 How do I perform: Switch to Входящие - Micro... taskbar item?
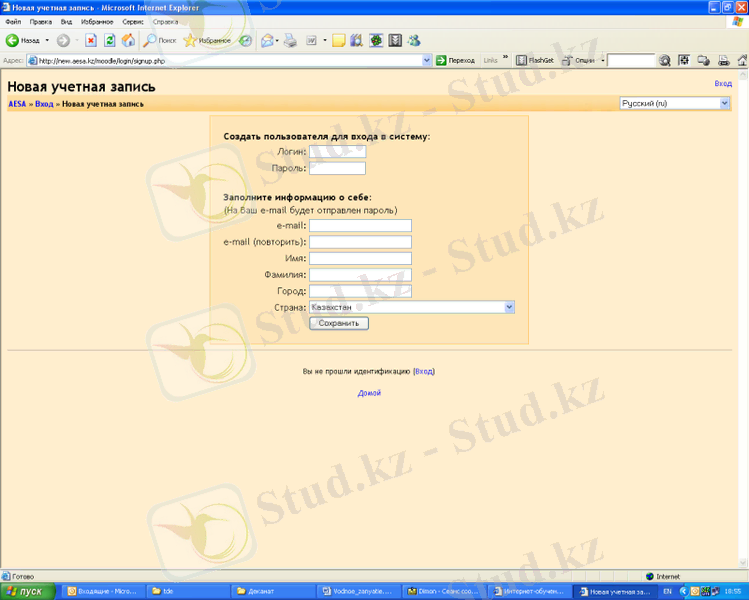pos(103,591)
